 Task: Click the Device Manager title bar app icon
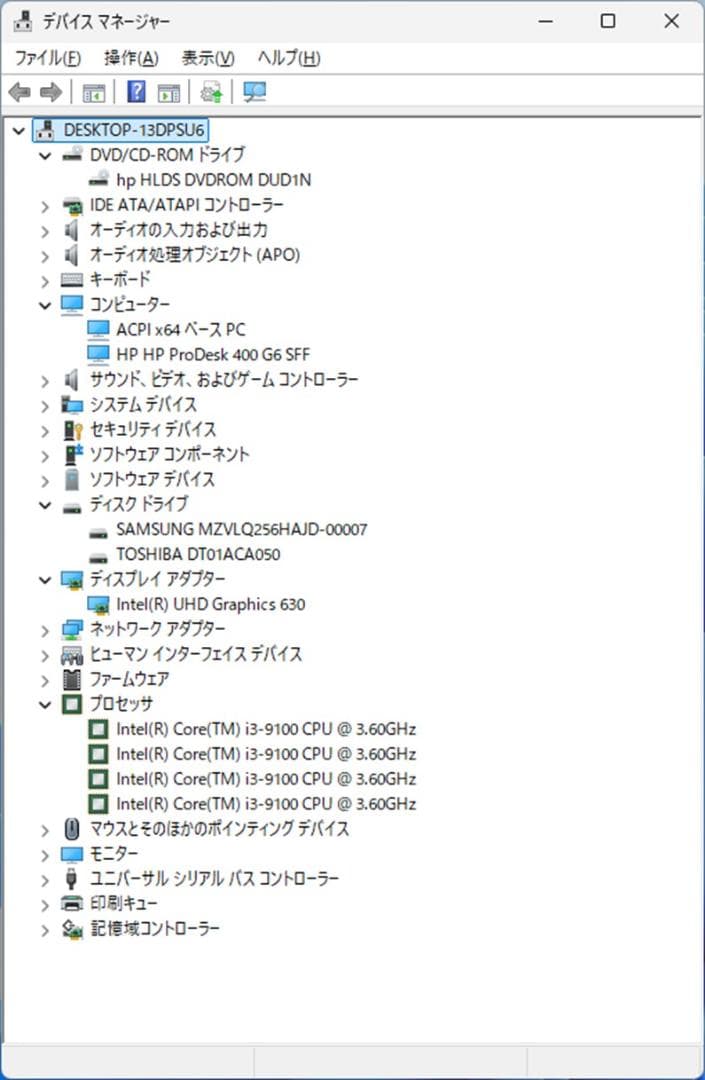click(23, 21)
